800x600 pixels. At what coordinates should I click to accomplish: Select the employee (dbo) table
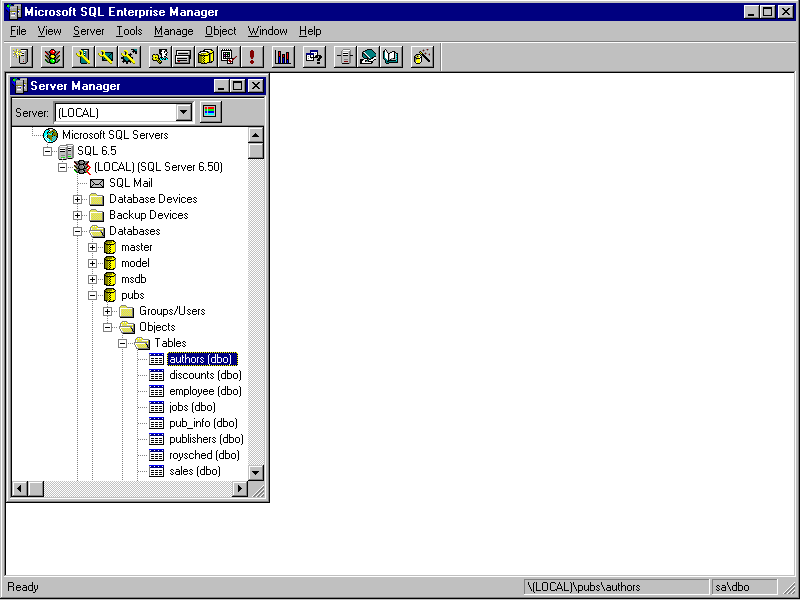click(x=205, y=391)
